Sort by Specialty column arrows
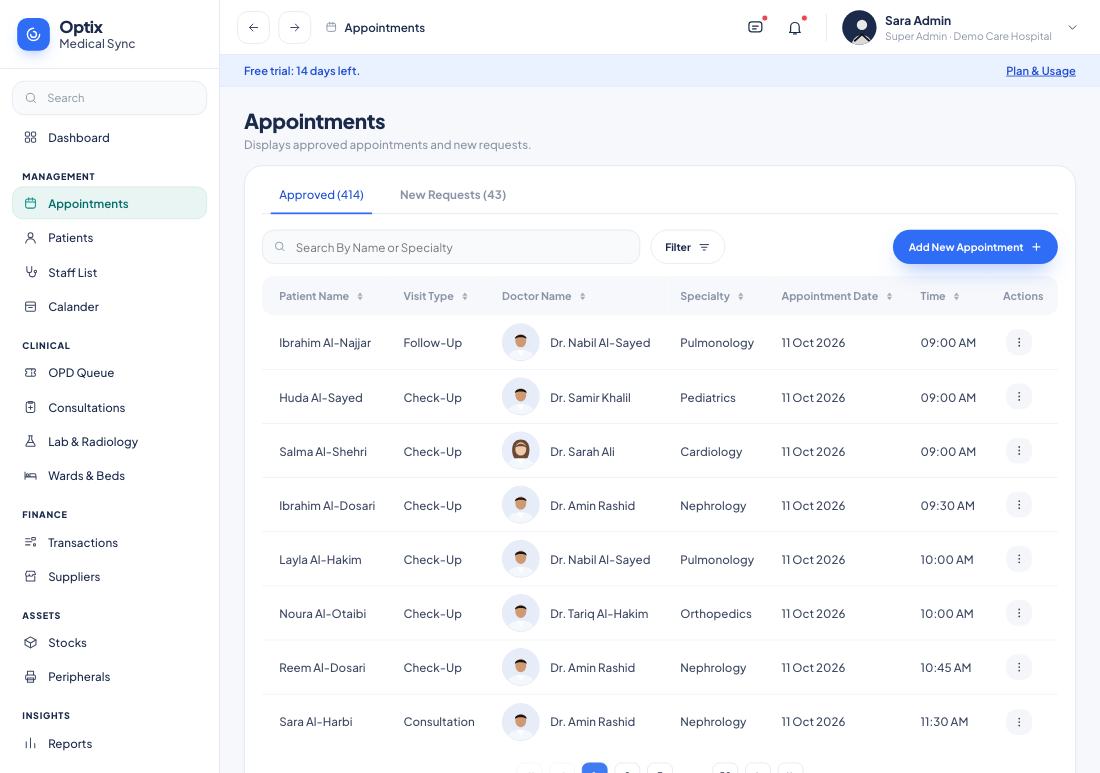Screen dimensions: 1100x773 (741, 297)
